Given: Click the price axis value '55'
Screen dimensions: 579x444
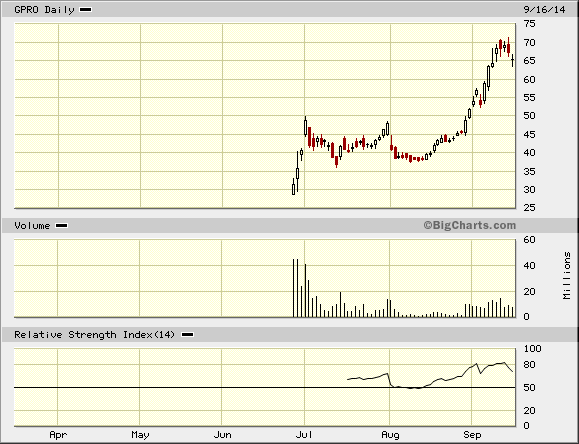Looking at the screenshot, I should [x=530, y=98].
